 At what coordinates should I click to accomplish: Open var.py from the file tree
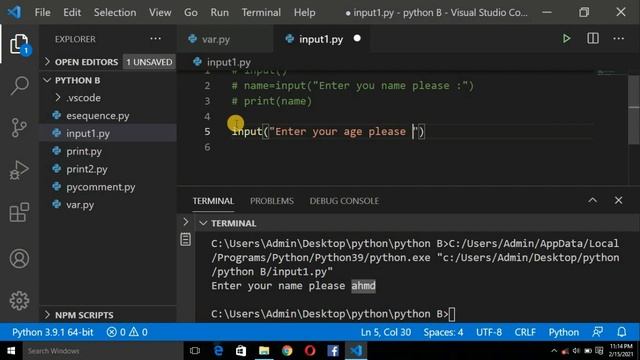pos(108,204)
